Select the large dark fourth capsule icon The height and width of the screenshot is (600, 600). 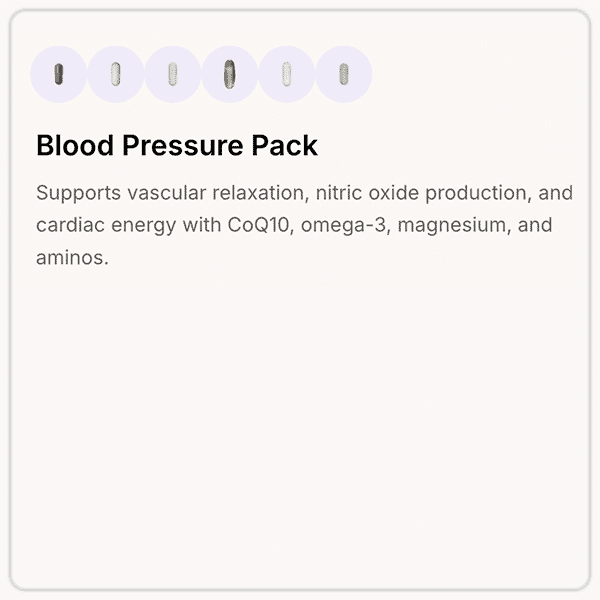coord(230,74)
